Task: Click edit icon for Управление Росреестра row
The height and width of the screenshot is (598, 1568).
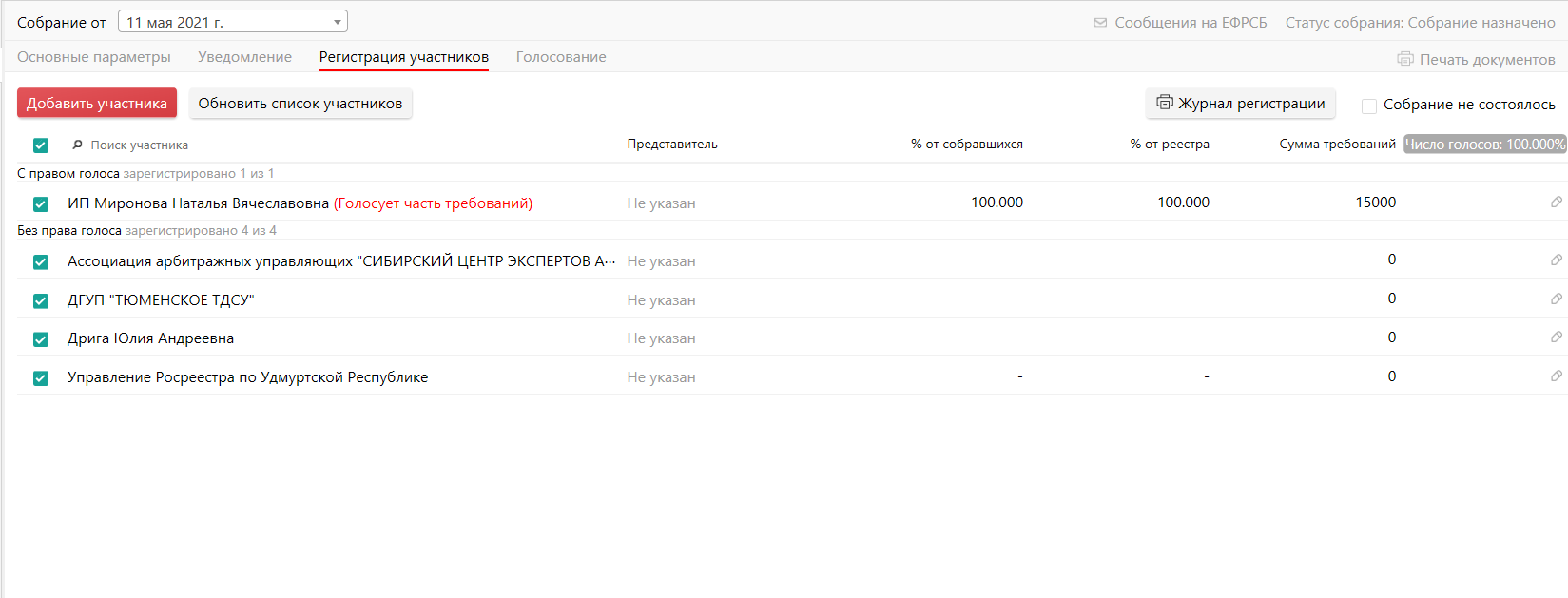Action: click(x=1556, y=376)
